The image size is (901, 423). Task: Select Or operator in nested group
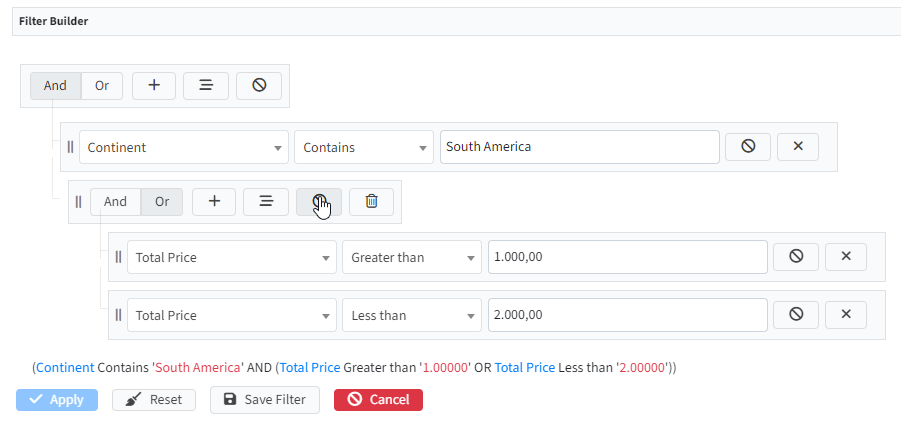pos(162,202)
